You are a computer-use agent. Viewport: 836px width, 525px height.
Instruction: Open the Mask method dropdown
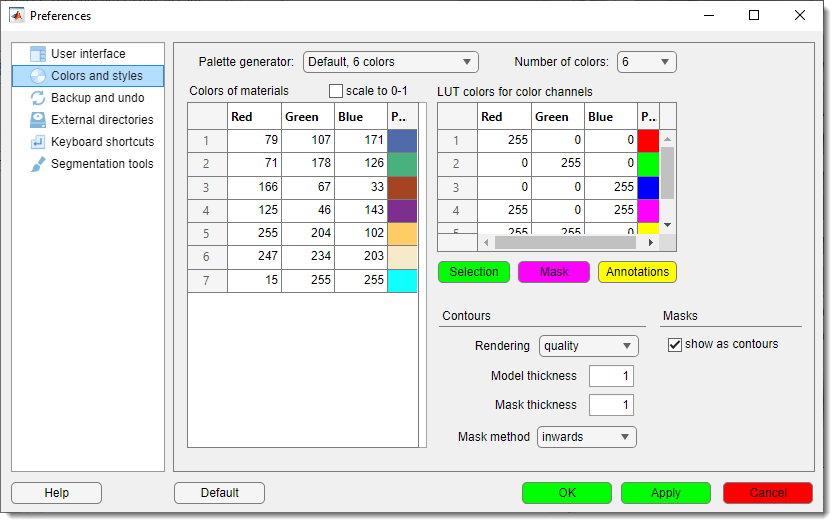[x=587, y=437]
